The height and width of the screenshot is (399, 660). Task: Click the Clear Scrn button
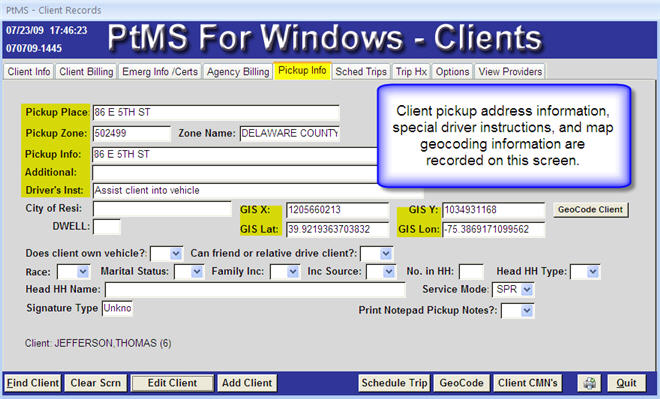click(x=96, y=383)
